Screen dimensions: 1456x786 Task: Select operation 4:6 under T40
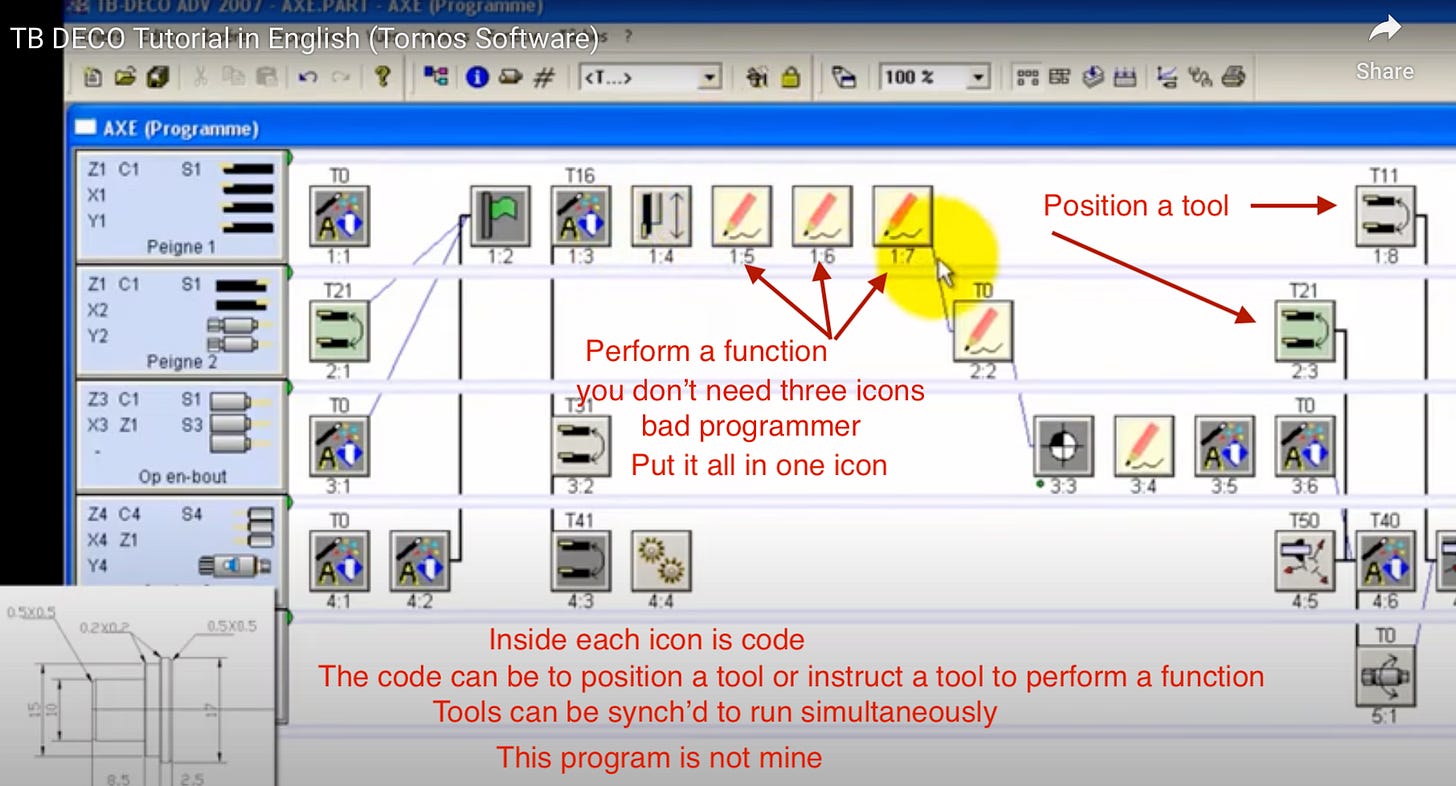tap(1385, 561)
